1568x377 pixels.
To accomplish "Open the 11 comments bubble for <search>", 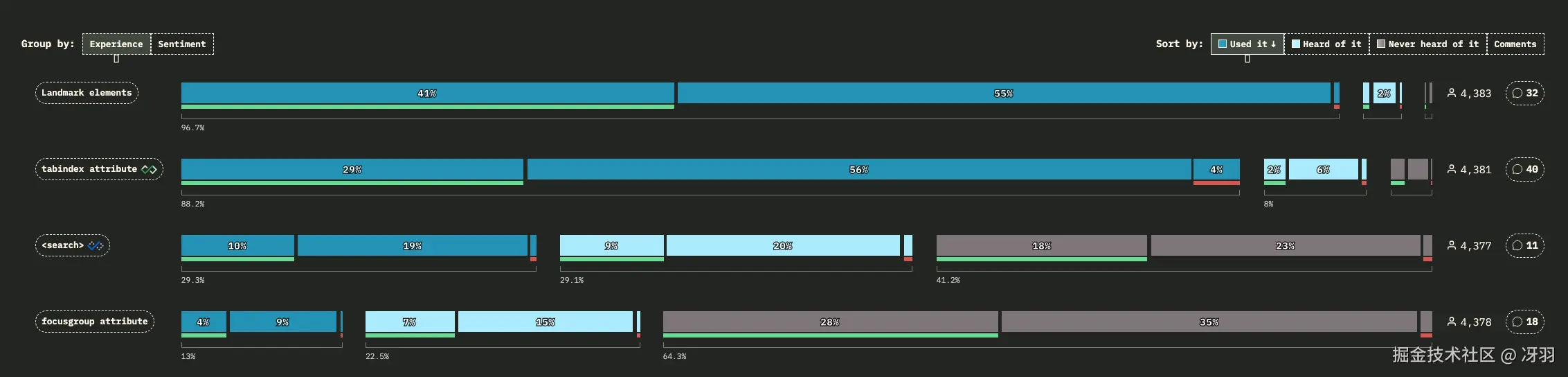I will point(1524,245).
